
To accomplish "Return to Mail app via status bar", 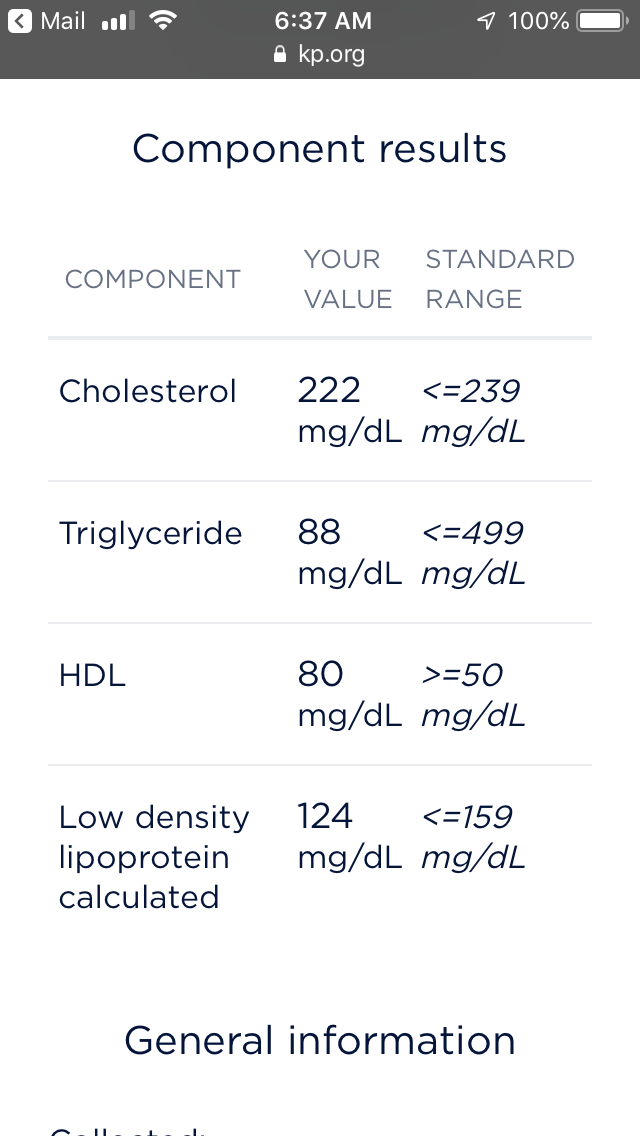I will 62,21.
